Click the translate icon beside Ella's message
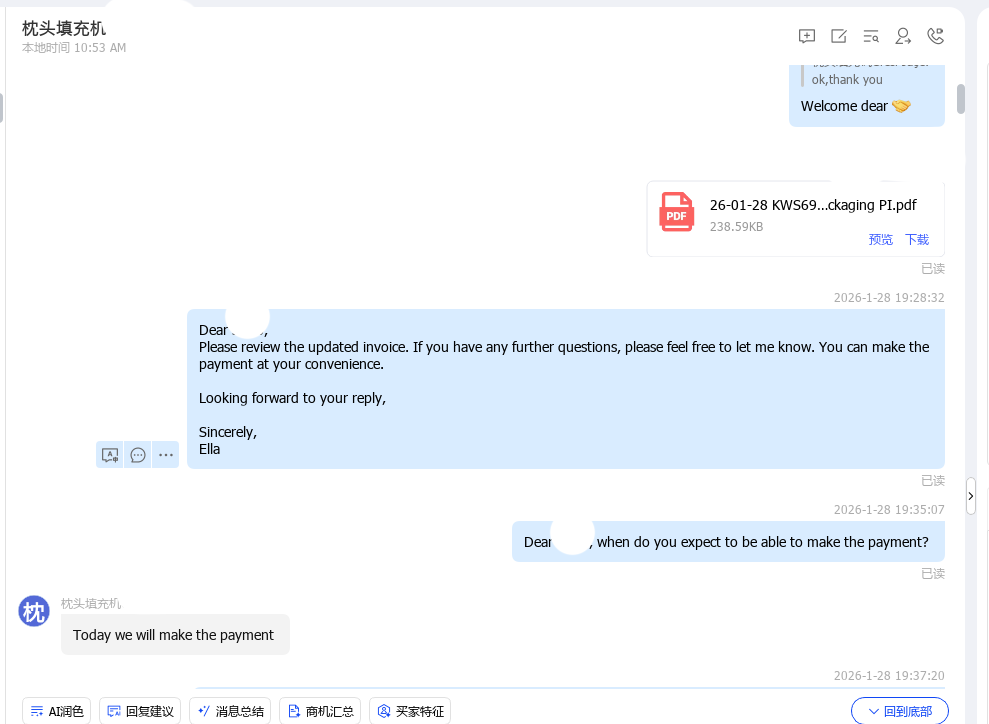This screenshot has height=724, width=989. (110, 455)
